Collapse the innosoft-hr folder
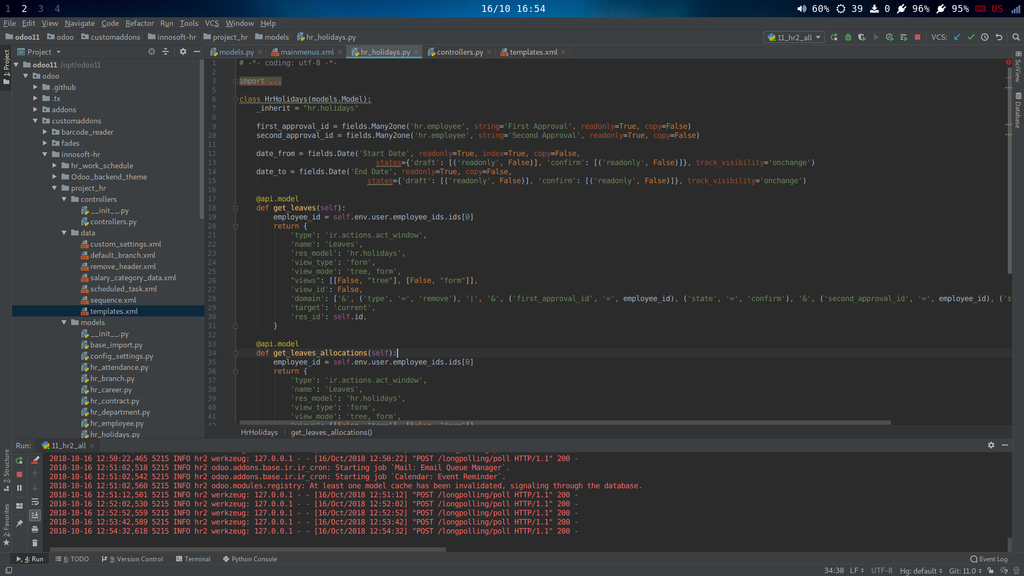The height and width of the screenshot is (576, 1024). point(45,154)
